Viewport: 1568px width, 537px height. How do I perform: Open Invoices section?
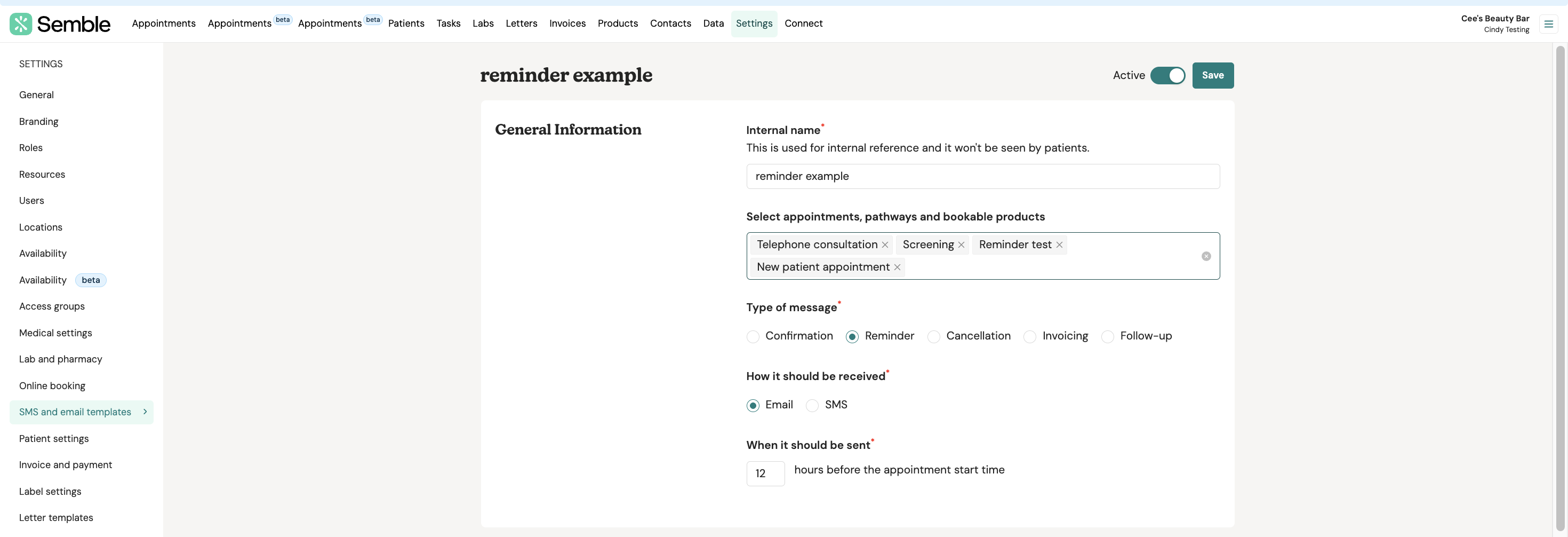(x=567, y=24)
